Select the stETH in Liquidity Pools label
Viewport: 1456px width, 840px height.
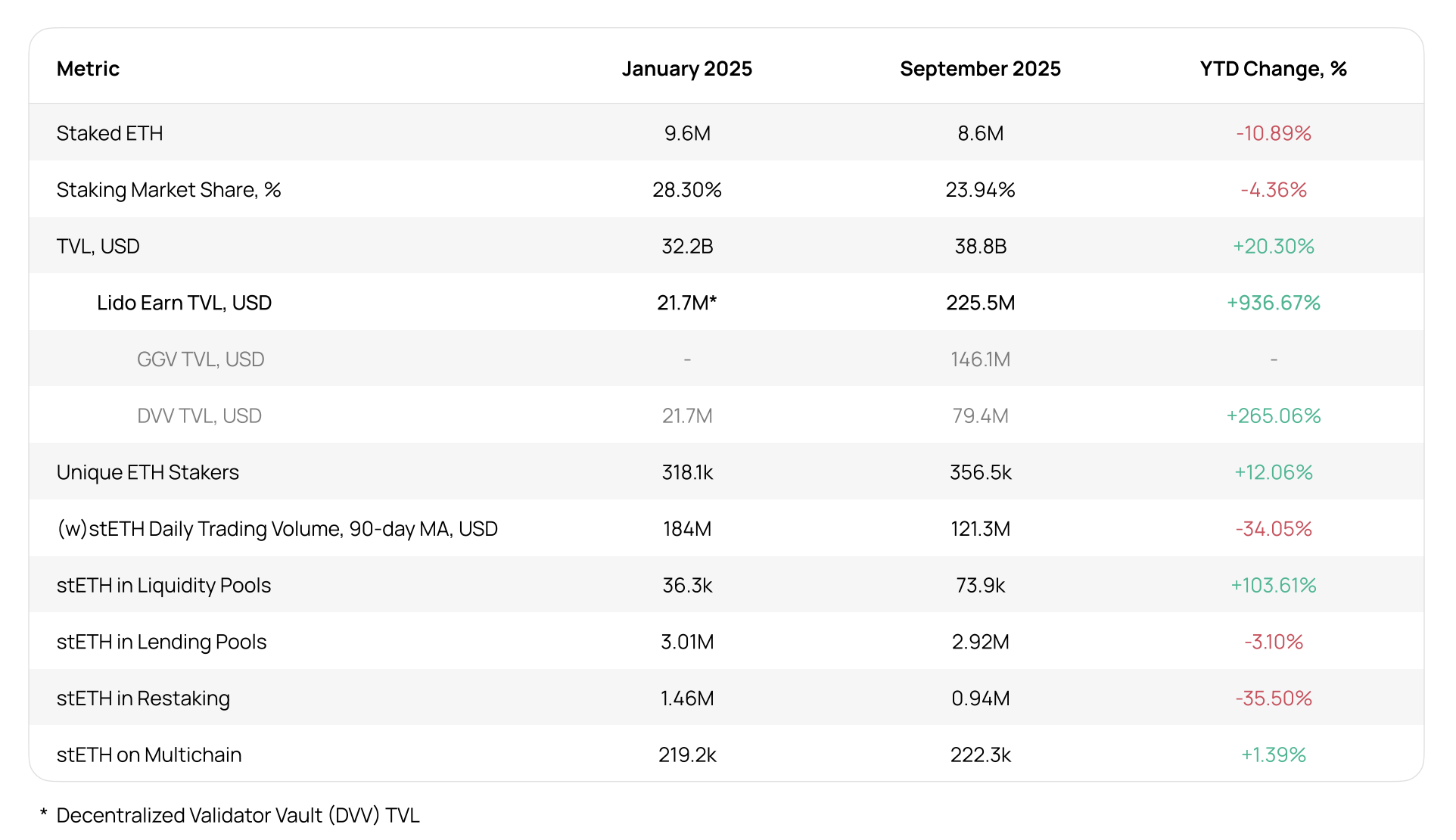163,586
